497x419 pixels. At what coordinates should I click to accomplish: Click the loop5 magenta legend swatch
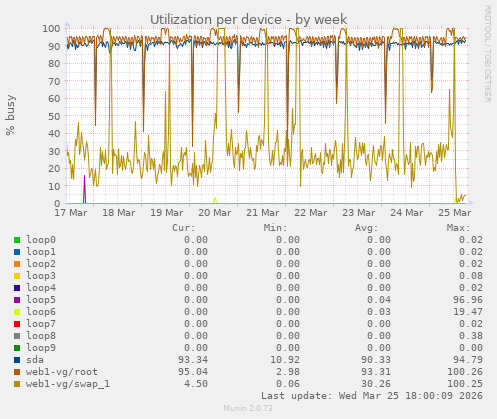pos(17,300)
